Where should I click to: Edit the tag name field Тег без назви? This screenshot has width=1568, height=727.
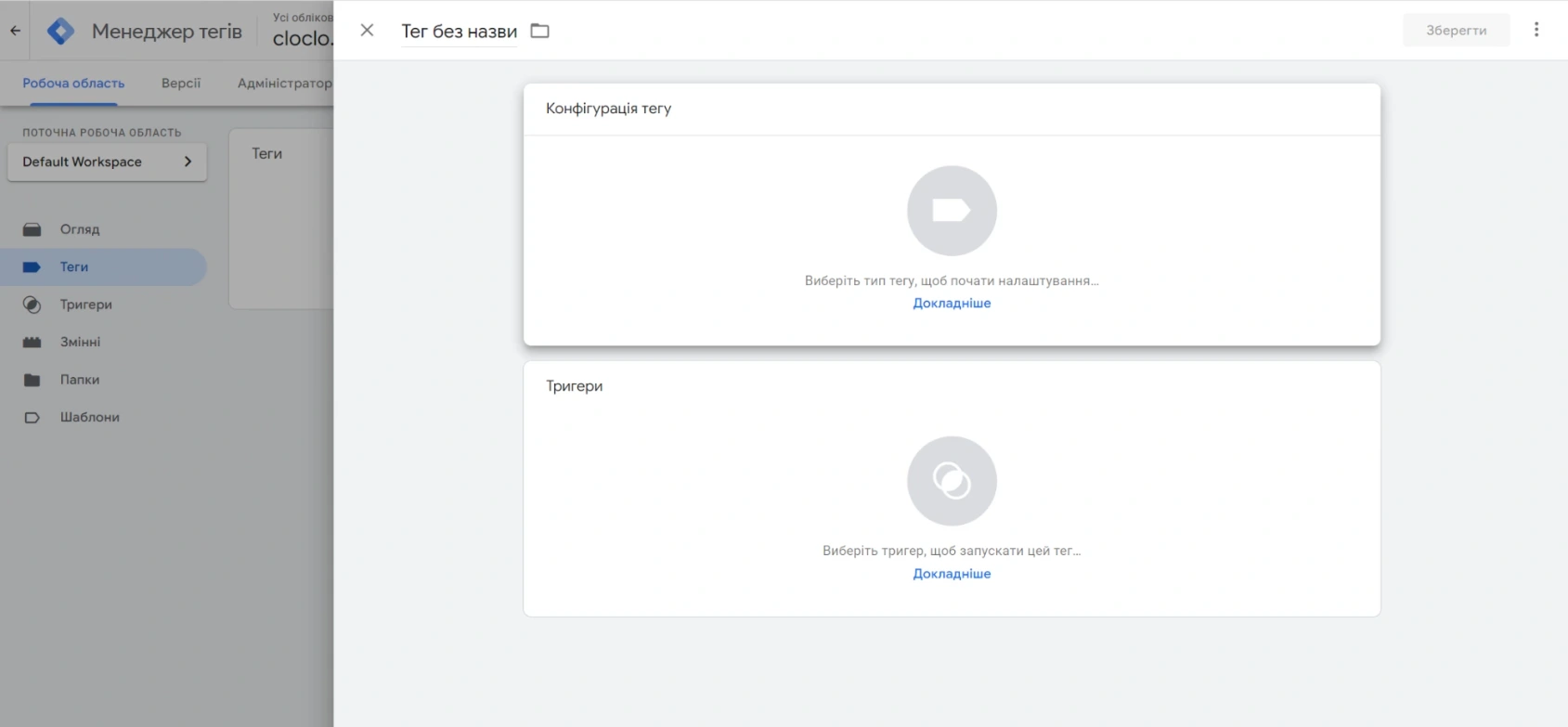(x=459, y=32)
